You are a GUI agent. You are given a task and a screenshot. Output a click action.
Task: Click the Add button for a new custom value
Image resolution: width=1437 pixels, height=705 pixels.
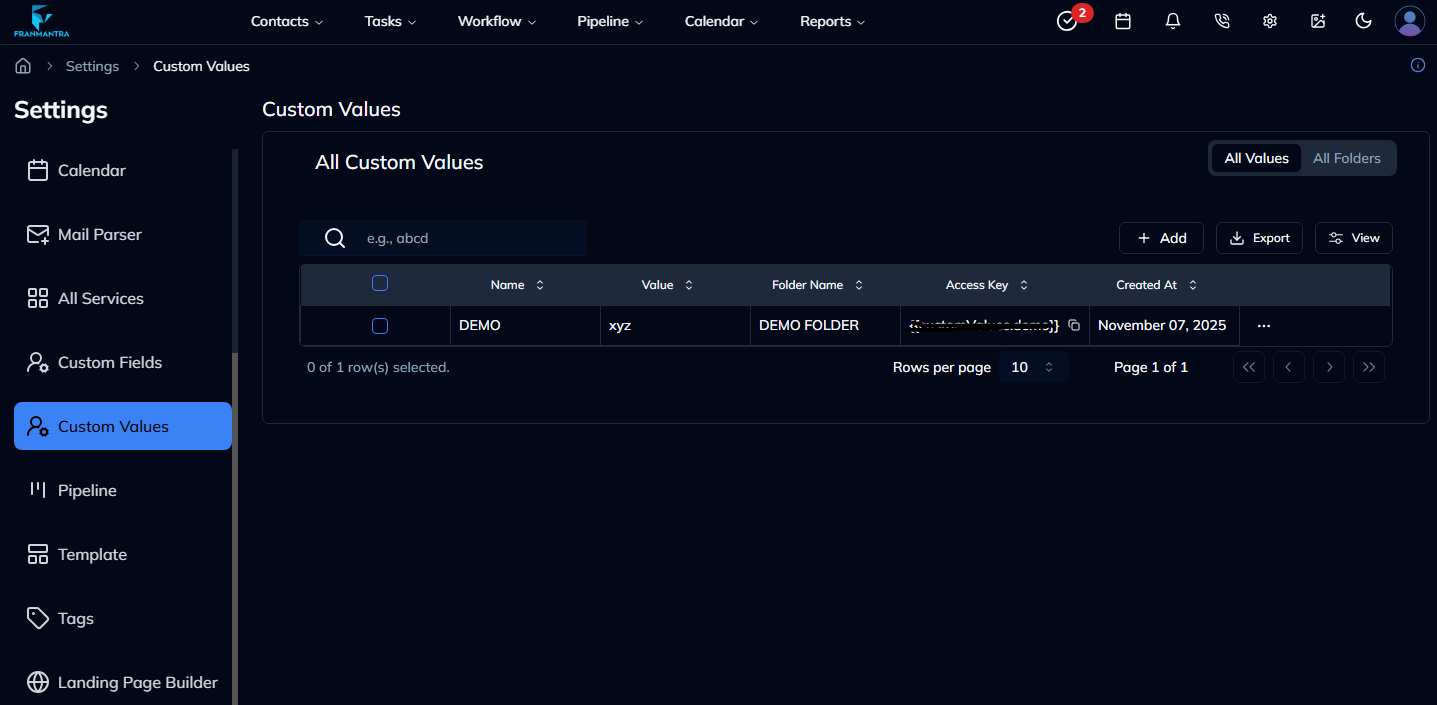pyautogui.click(x=1161, y=238)
